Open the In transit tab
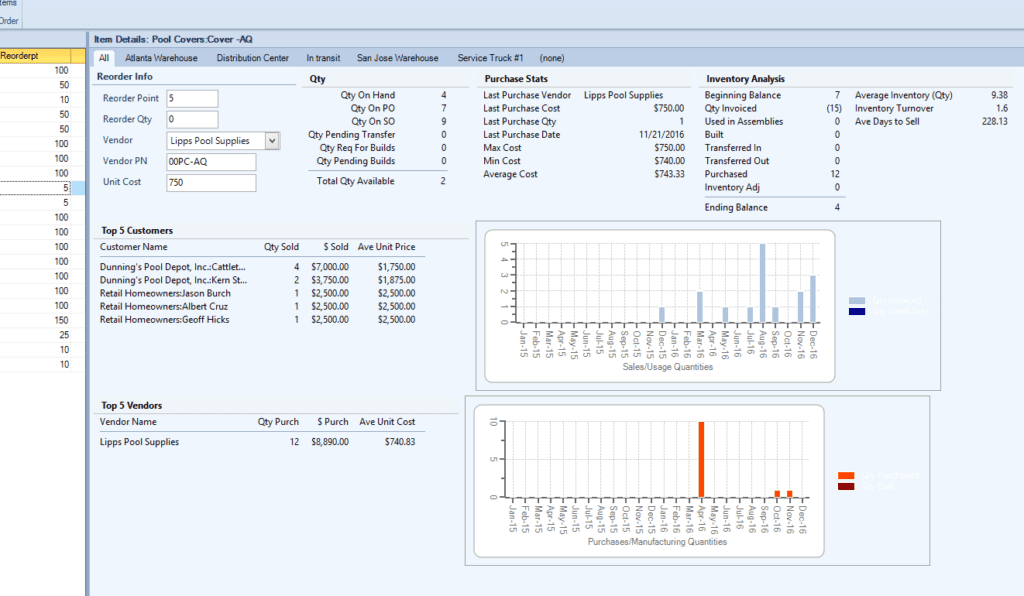The width and height of the screenshot is (1024, 596). 323,58
